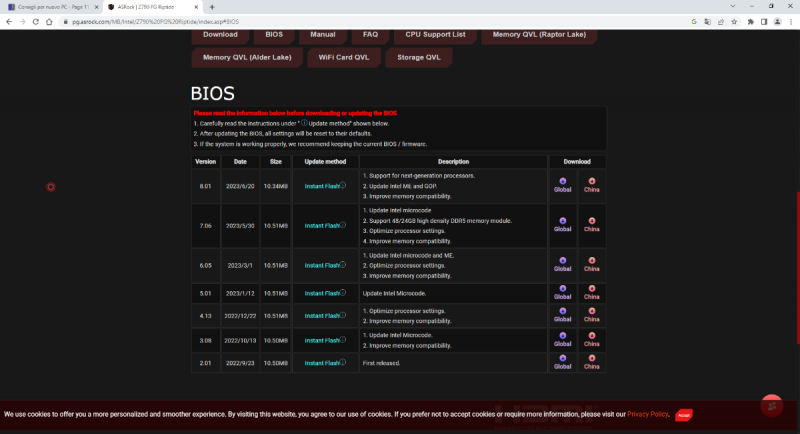Open the Privacy Policy link
Screen dimensions: 800x434
(647, 414)
